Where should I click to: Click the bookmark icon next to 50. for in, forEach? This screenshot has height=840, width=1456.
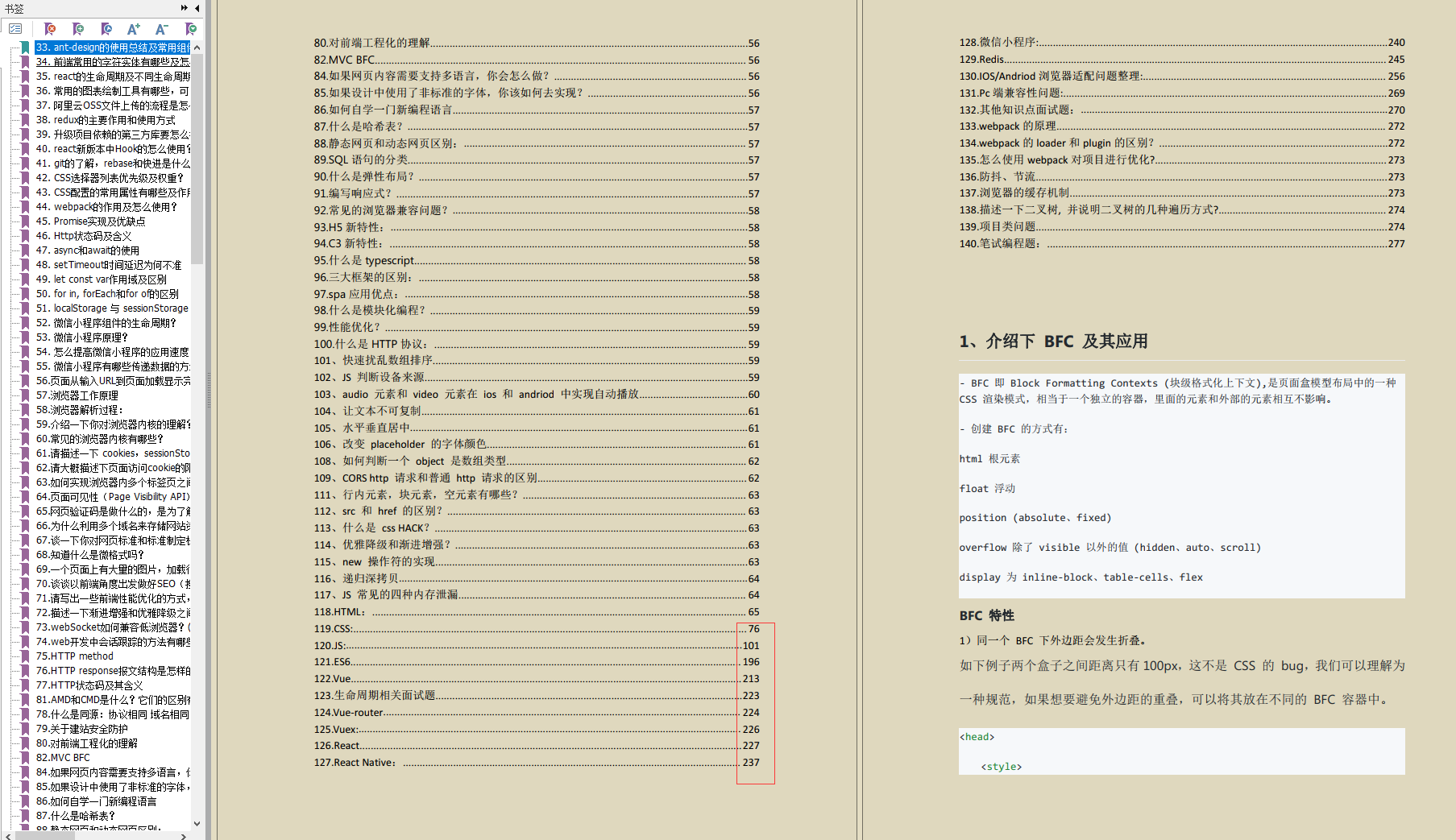[x=25, y=294]
